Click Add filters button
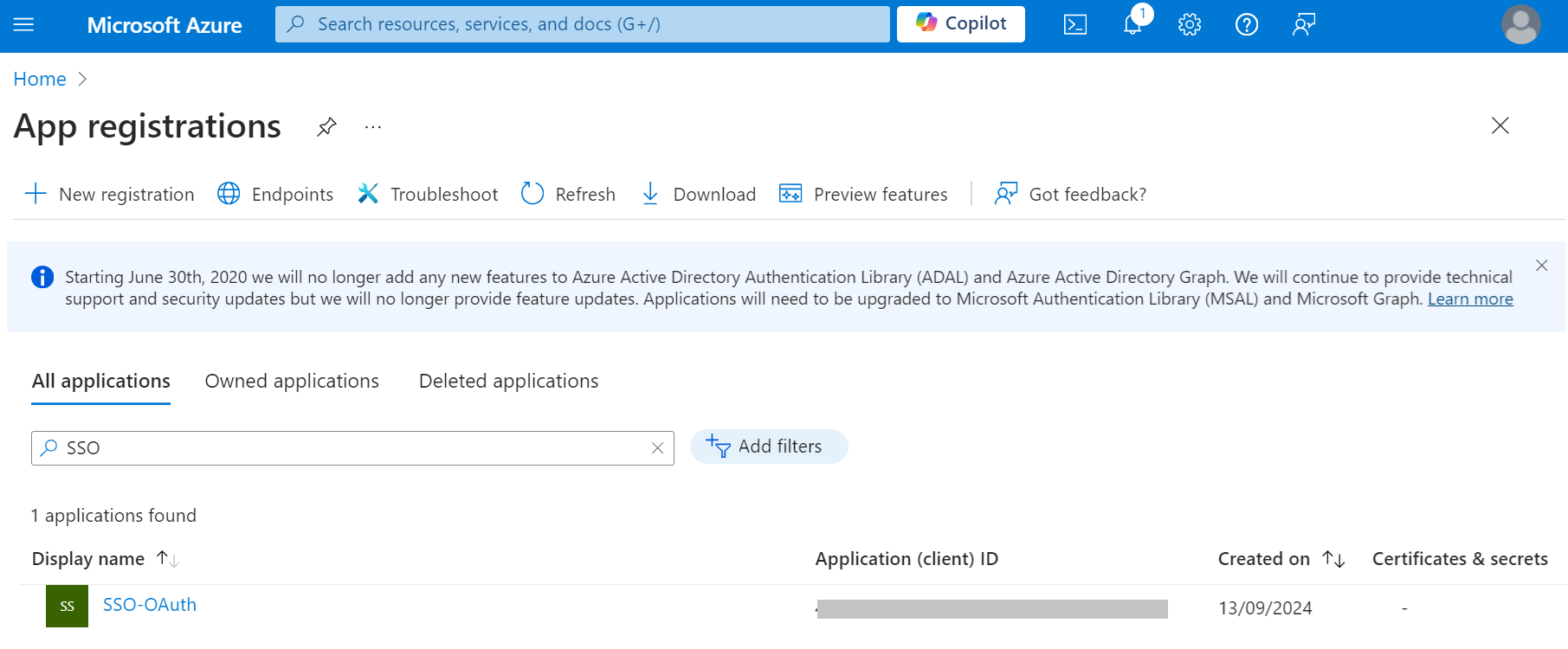The height and width of the screenshot is (649, 1568). pyautogui.click(x=768, y=447)
